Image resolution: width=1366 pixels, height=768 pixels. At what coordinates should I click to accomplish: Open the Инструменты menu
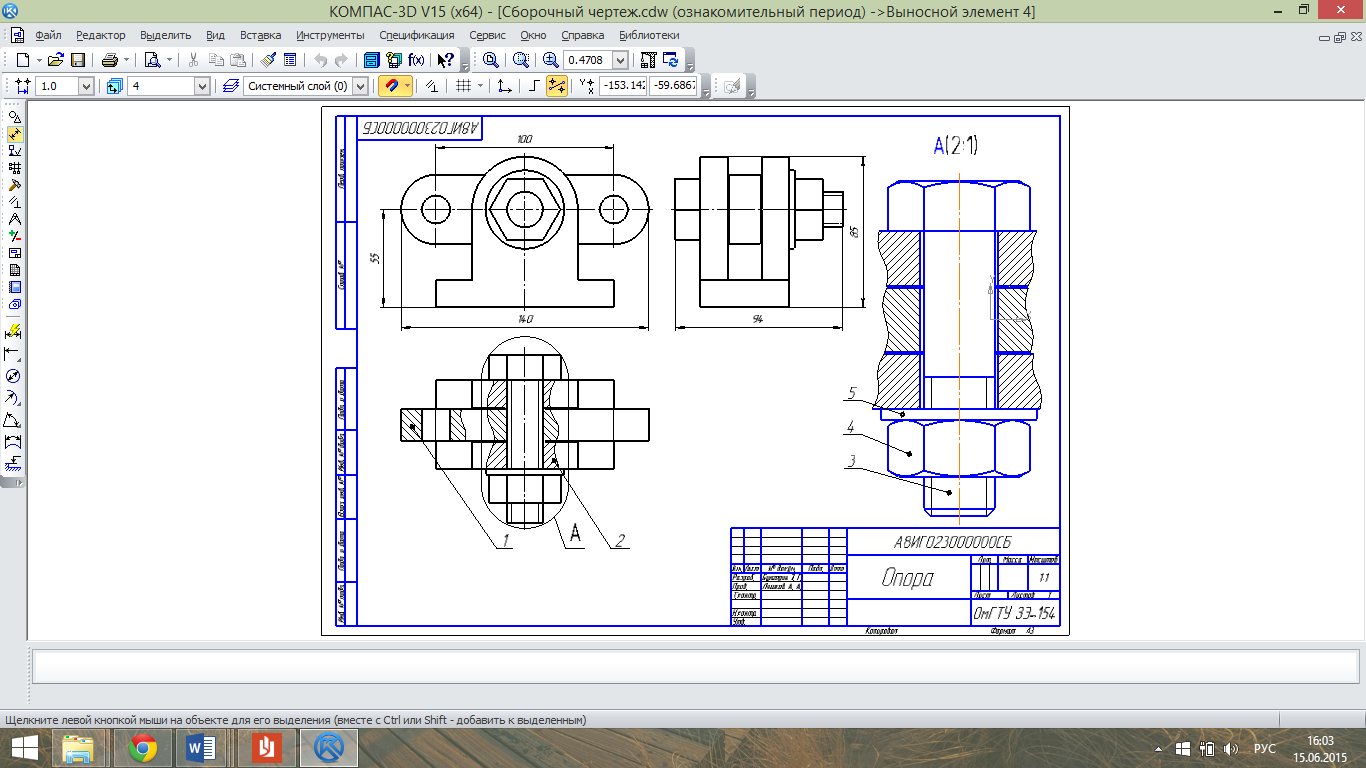pyautogui.click(x=330, y=35)
